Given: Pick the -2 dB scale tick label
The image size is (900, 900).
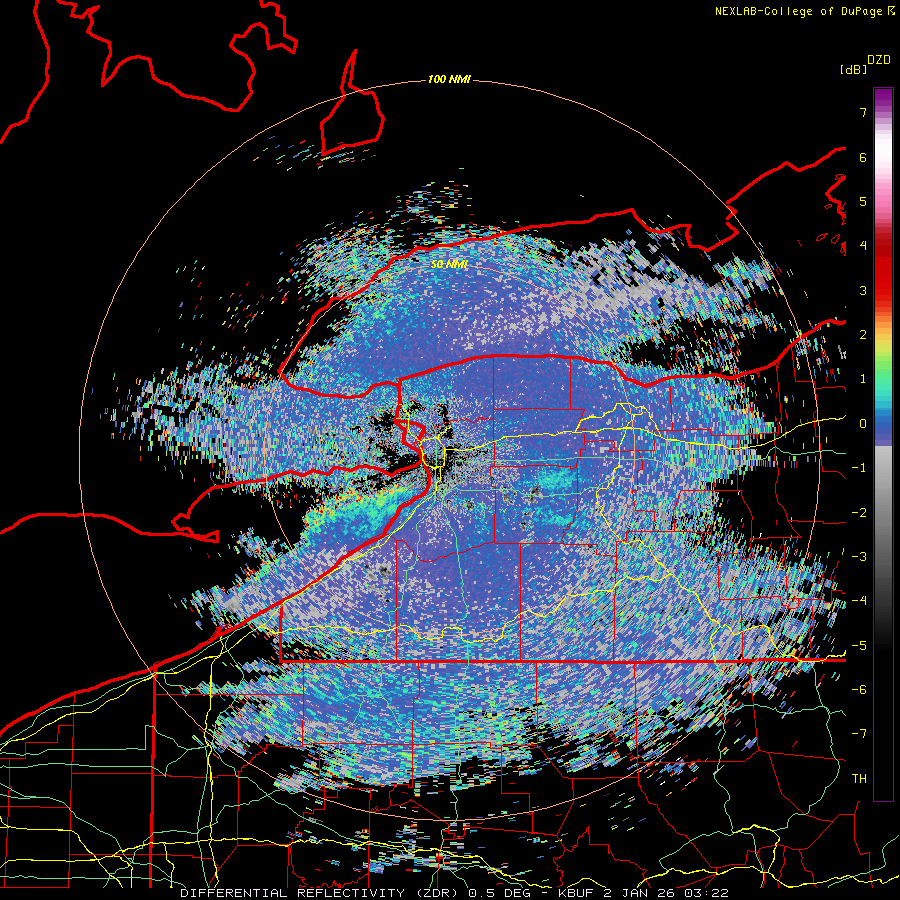Looking at the screenshot, I should click(x=859, y=513).
